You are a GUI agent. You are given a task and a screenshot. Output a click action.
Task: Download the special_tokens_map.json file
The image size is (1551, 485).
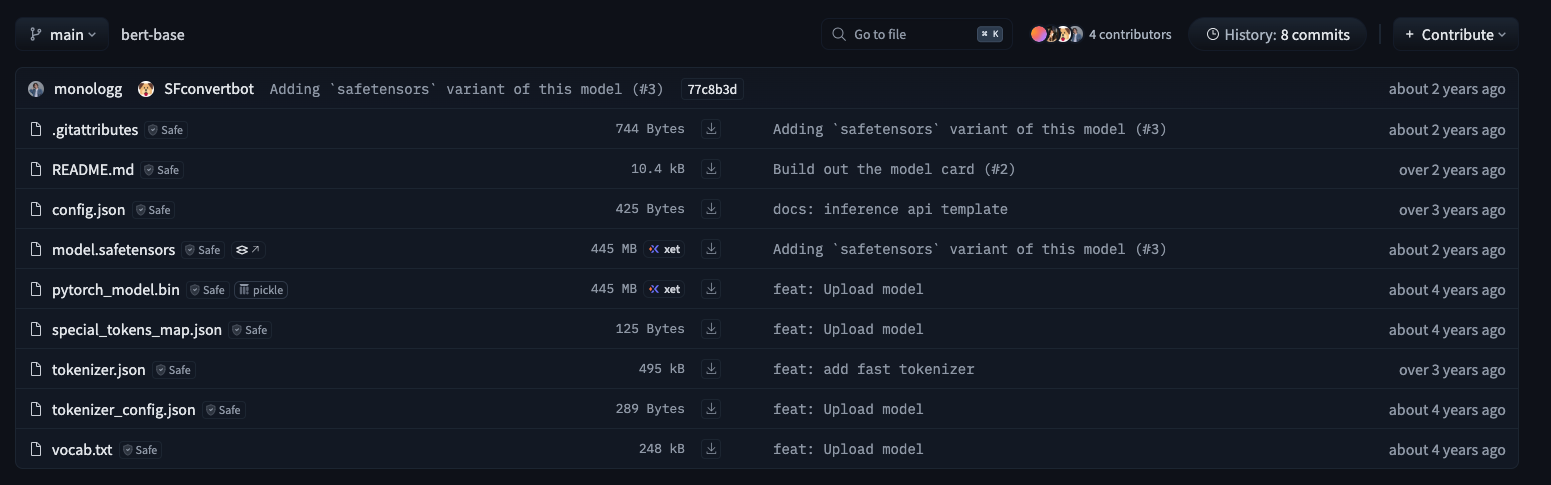pos(711,329)
